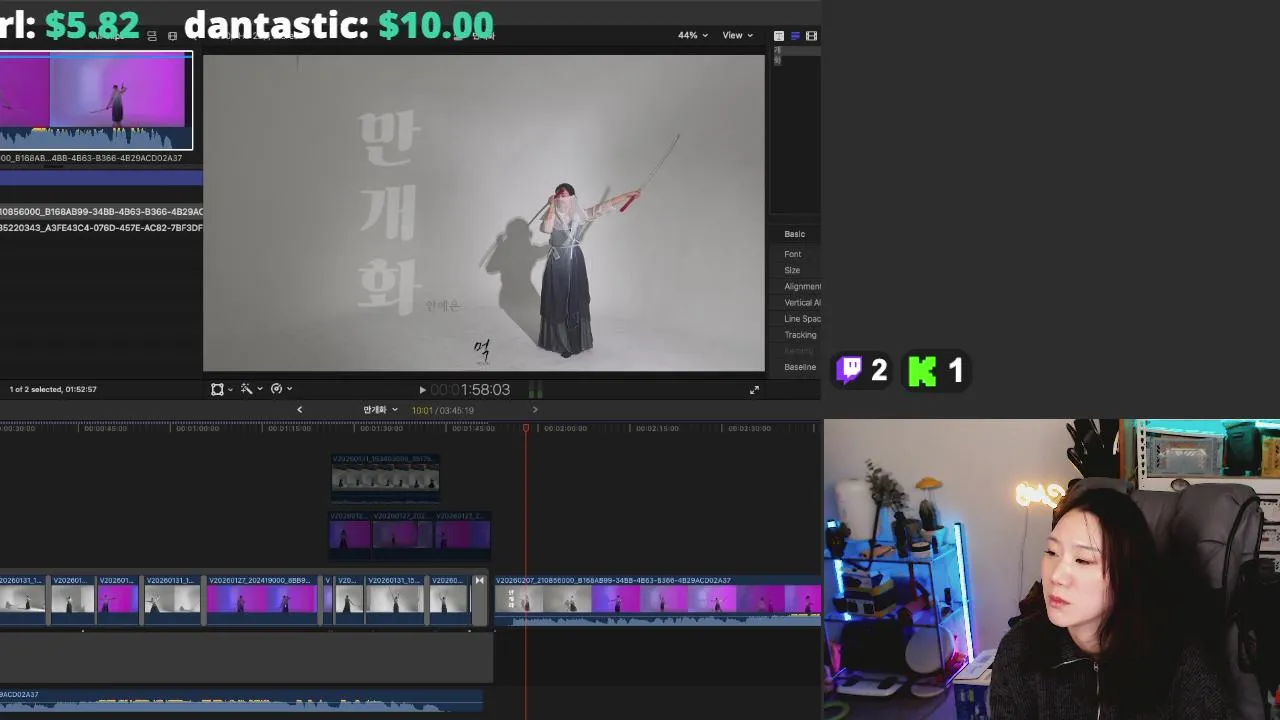The height and width of the screenshot is (720, 1280).
Task: Select clip ending A3FE43C4-076D-457E in browser list
Action: pyautogui.click(x=101, y=228)
